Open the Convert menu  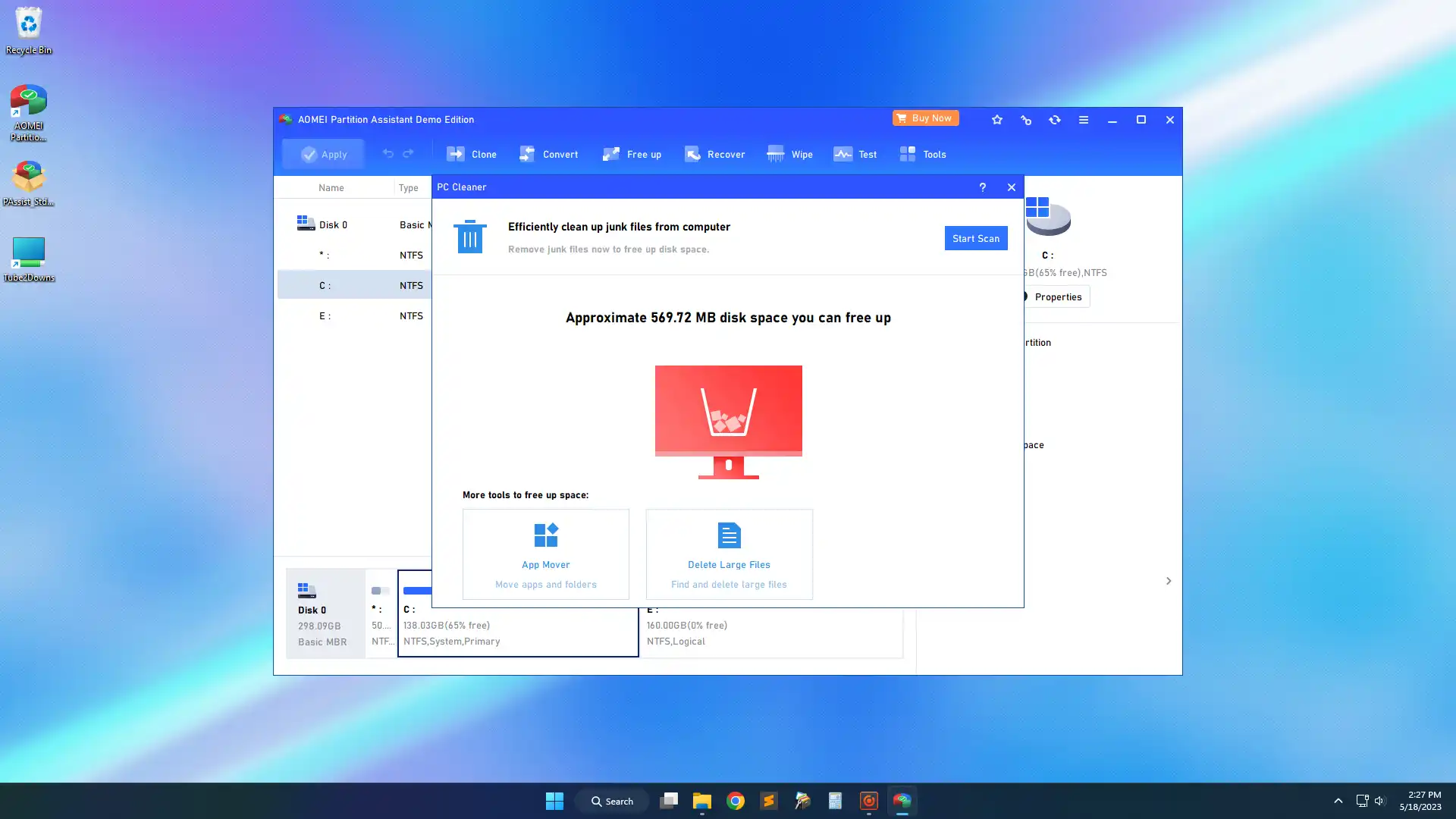point(548,154)
